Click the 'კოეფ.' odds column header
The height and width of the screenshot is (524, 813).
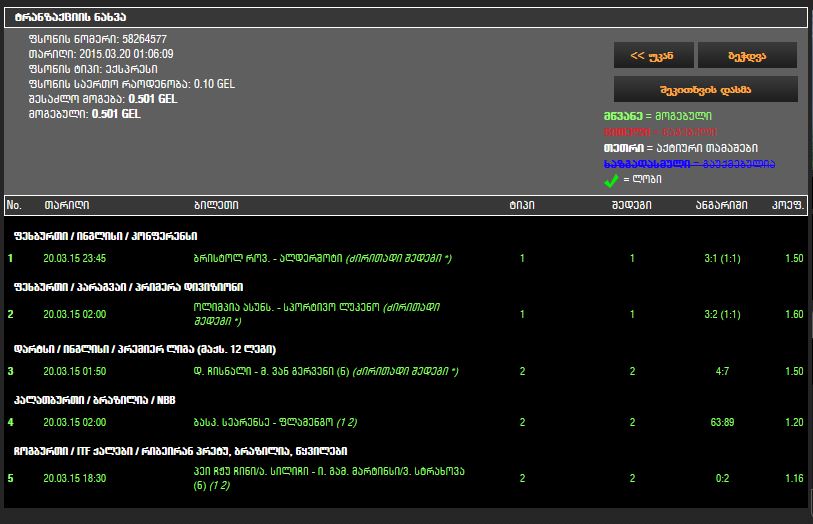tap(788, 205)
